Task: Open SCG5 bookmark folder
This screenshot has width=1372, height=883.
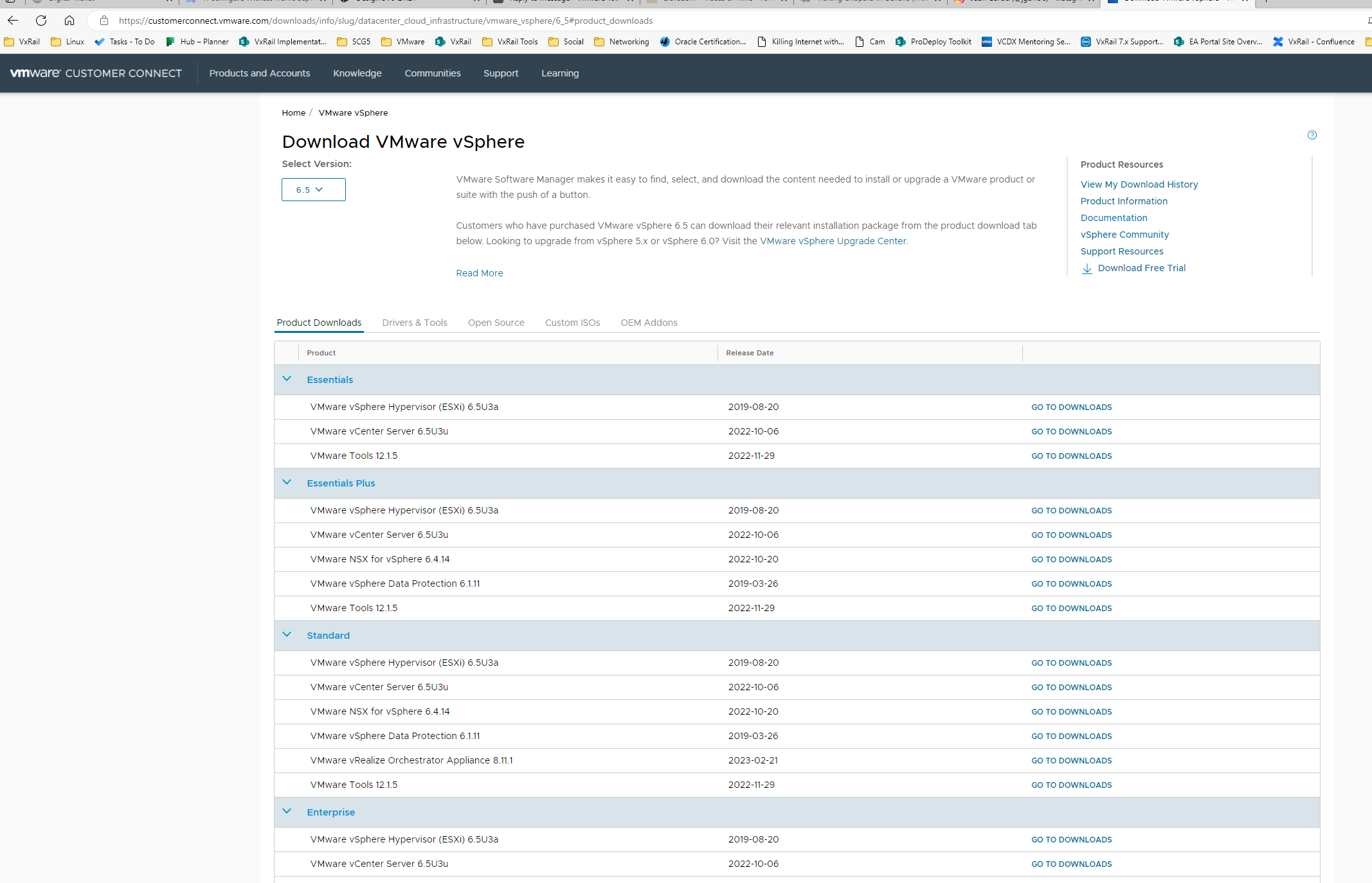Action: [354, 42]
